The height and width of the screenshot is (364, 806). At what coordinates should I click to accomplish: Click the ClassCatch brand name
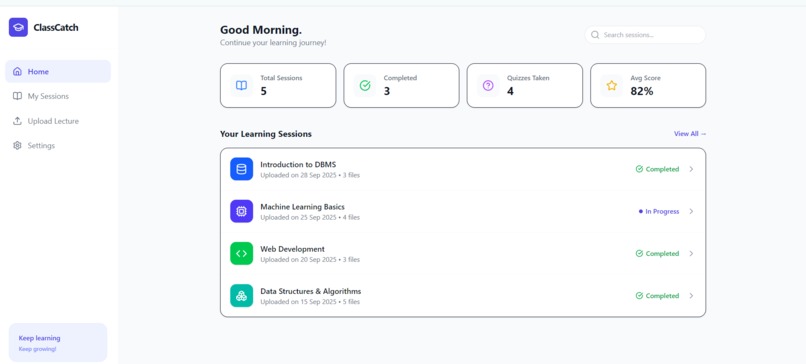tap(56, 28)
